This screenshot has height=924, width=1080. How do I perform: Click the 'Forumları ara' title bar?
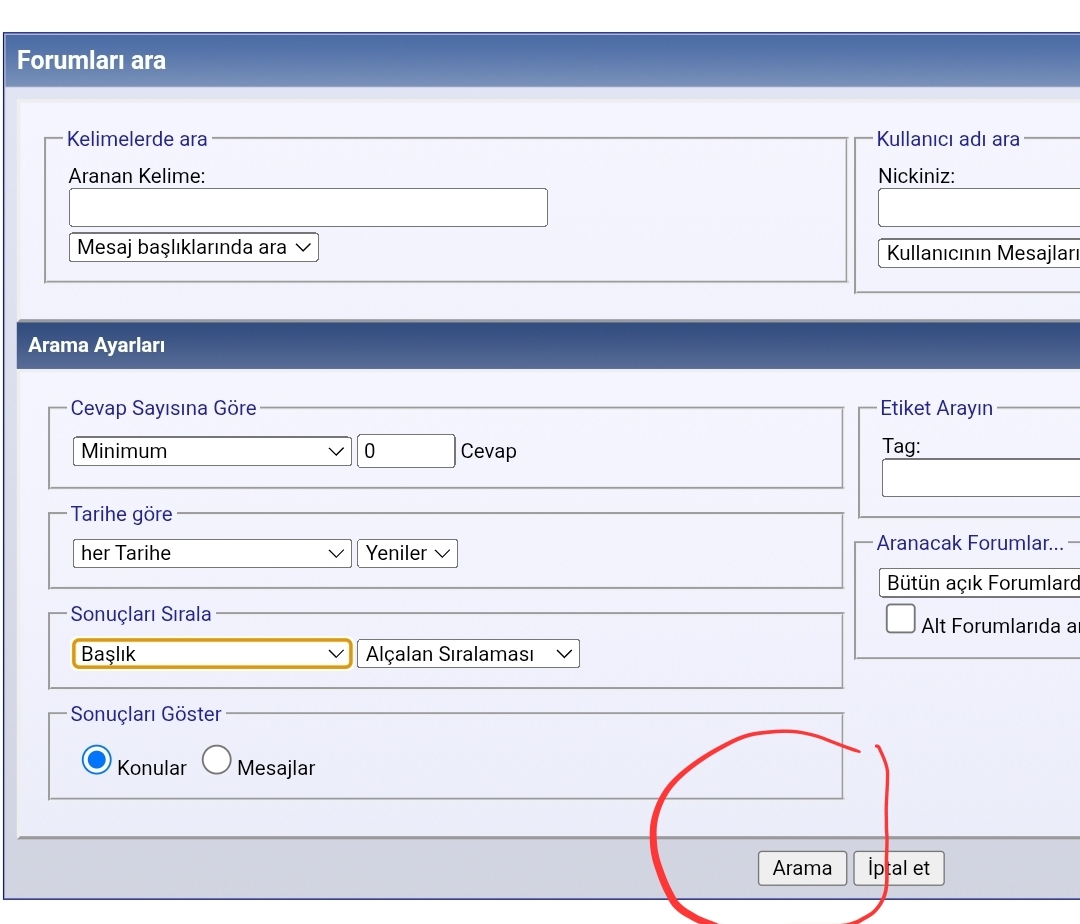(x=92, y=61)
